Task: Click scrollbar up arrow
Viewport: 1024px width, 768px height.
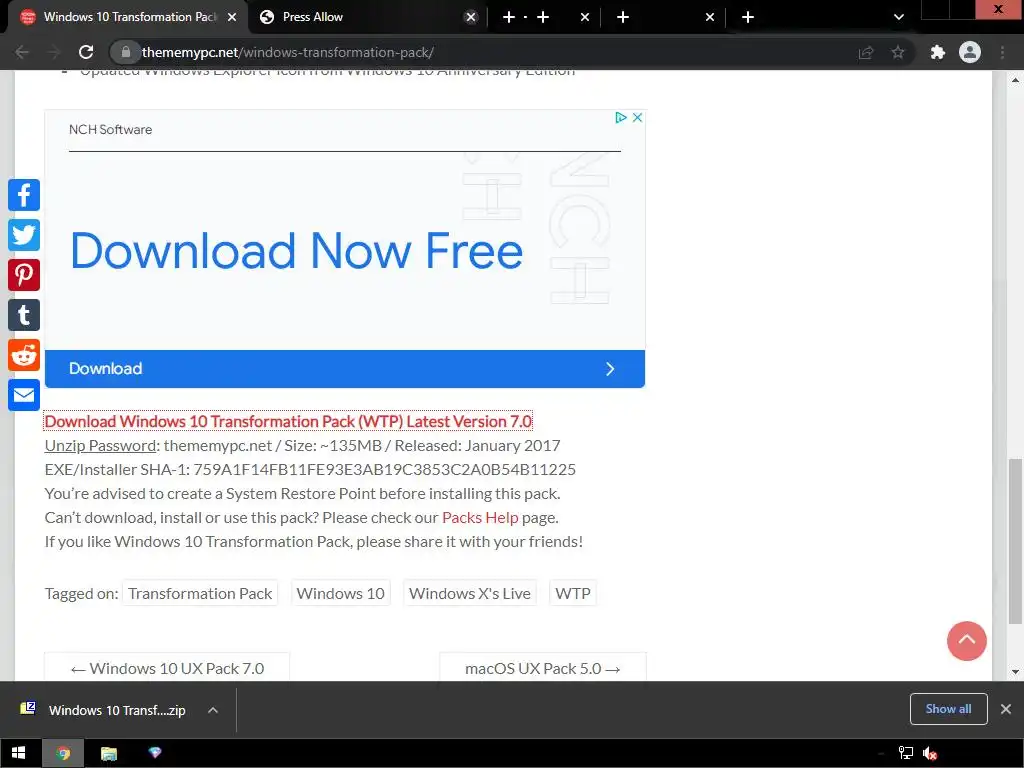Action: coord(1016,80)
